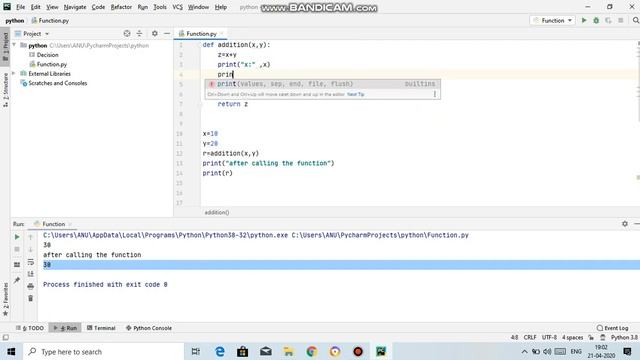Open the View menu
Viewport: 640px width, 360px height.
pos(52,7)
